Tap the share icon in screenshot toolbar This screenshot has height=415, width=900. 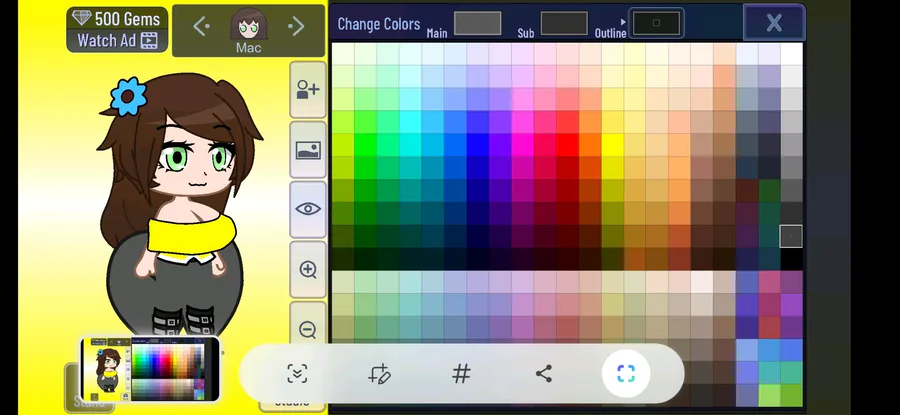(x=544, y=374)
